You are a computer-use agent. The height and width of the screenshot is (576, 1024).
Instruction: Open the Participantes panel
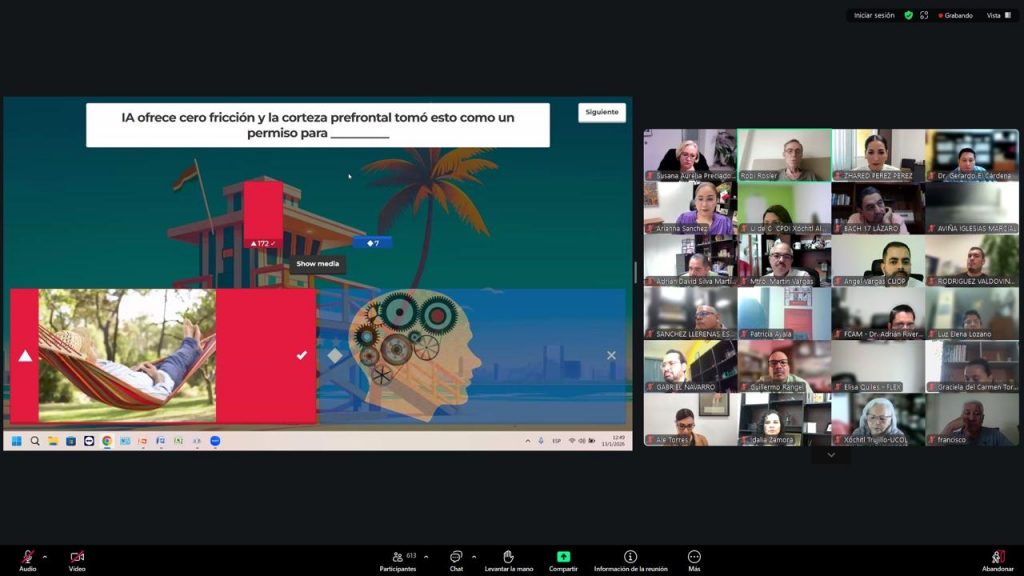click(397, 557)
